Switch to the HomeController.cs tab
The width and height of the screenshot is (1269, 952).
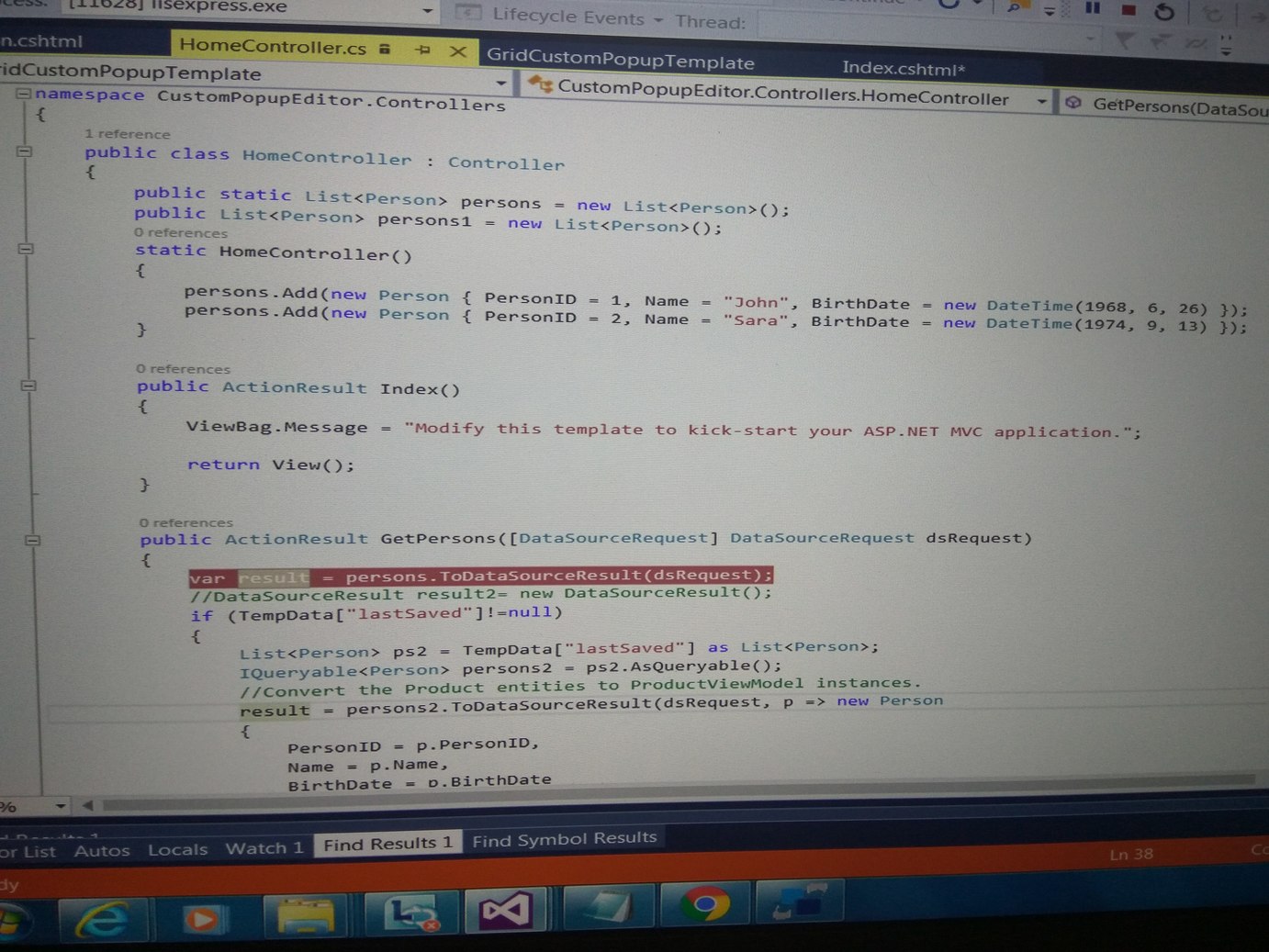point(273,46)
